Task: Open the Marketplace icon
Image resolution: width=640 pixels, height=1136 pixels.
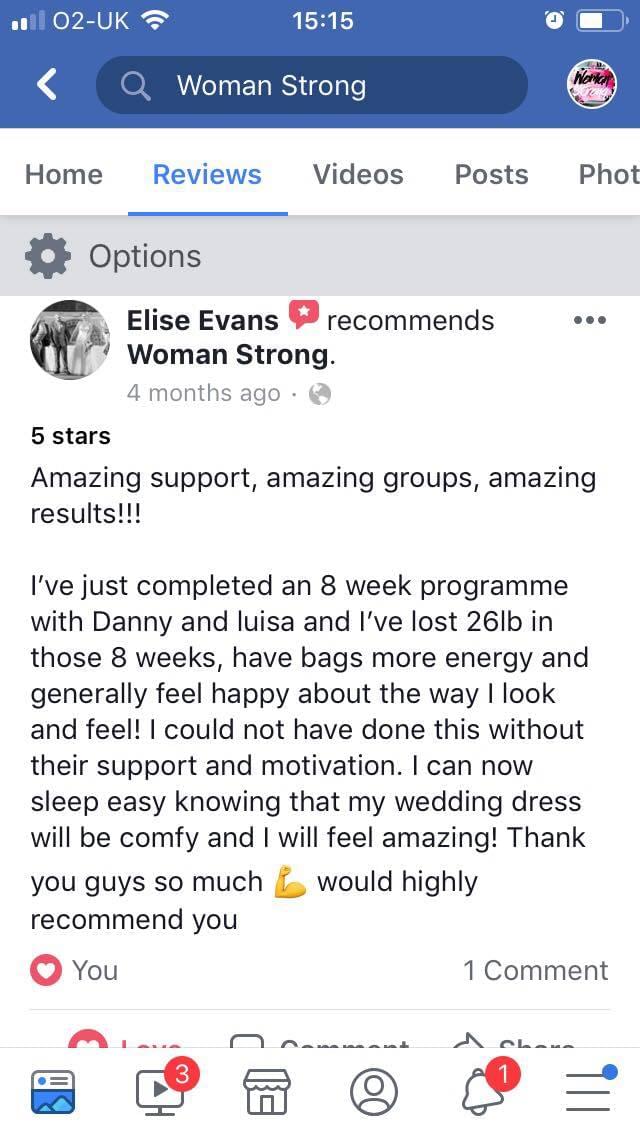Action: coord(267,1091)
